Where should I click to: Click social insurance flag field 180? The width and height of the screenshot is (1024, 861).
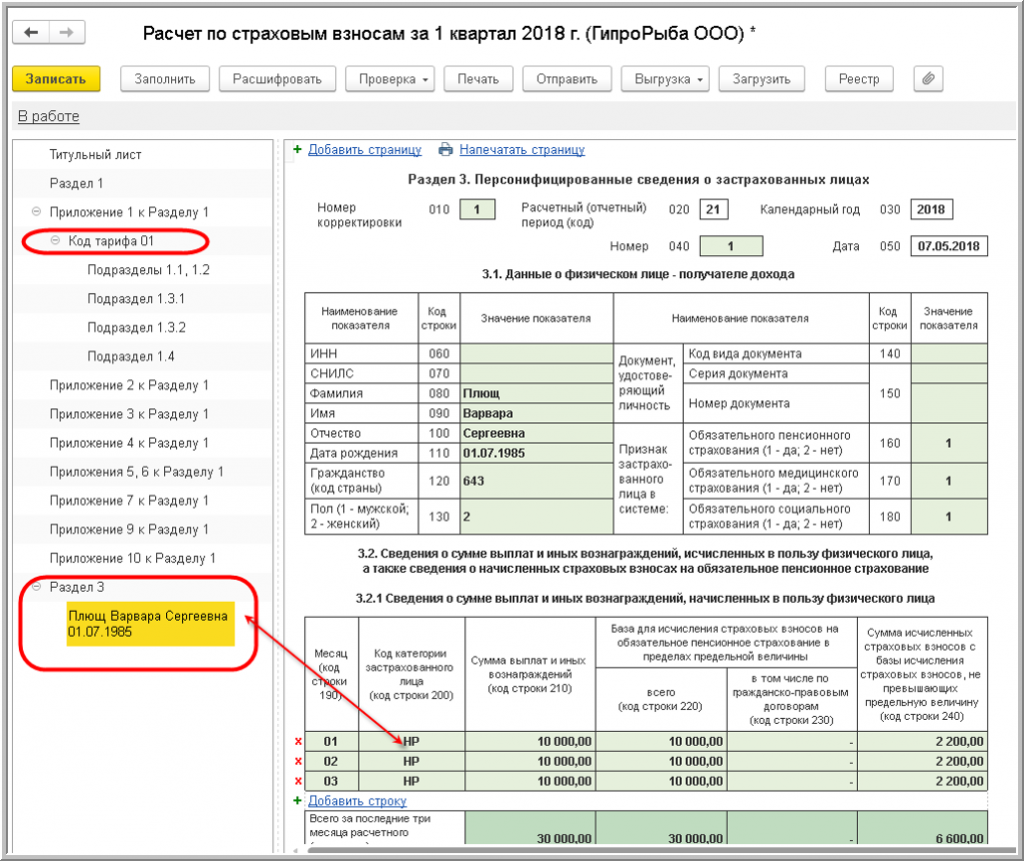click(x=949, y=516)
